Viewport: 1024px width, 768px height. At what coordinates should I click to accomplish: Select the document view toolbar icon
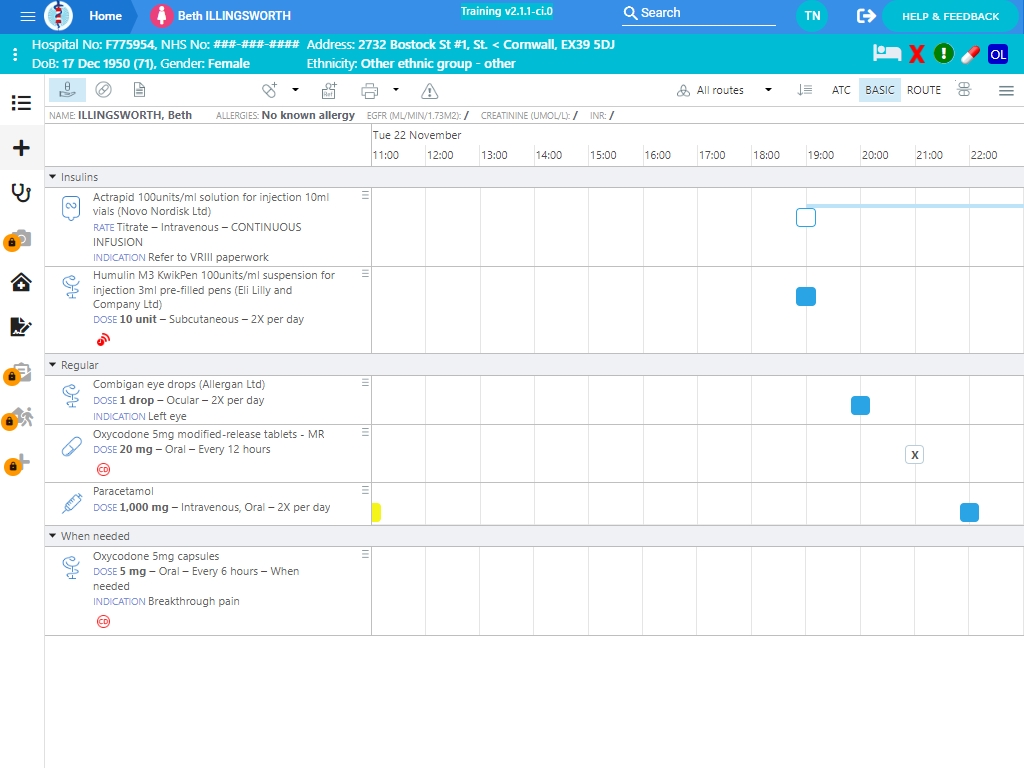point(139,90)
